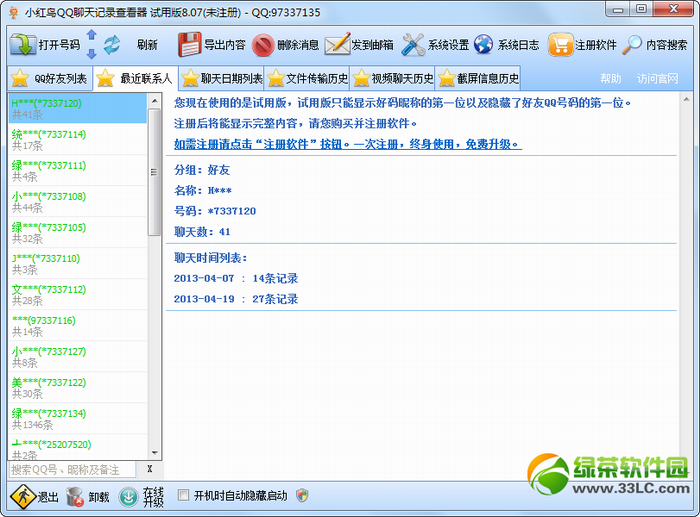Click the refresh (刷新) arrows icon
Screen dimensions: 700x517
112,45
